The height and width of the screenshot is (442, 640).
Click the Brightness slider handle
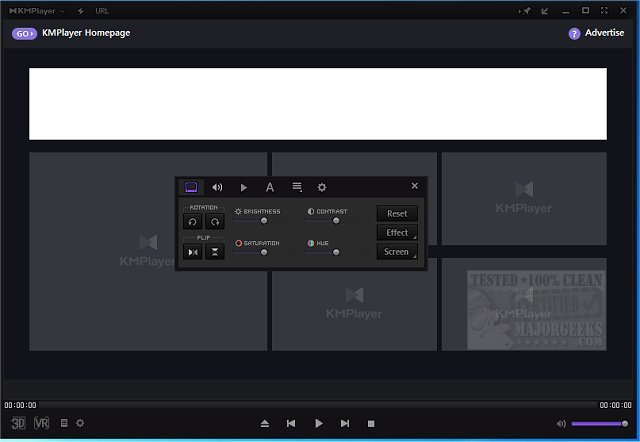(x=264, y=221)
